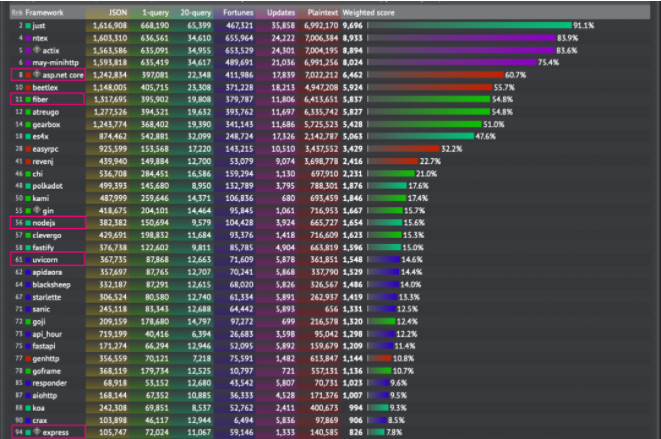
Task: Open the atreugo framework link
Action: [46, 112]
